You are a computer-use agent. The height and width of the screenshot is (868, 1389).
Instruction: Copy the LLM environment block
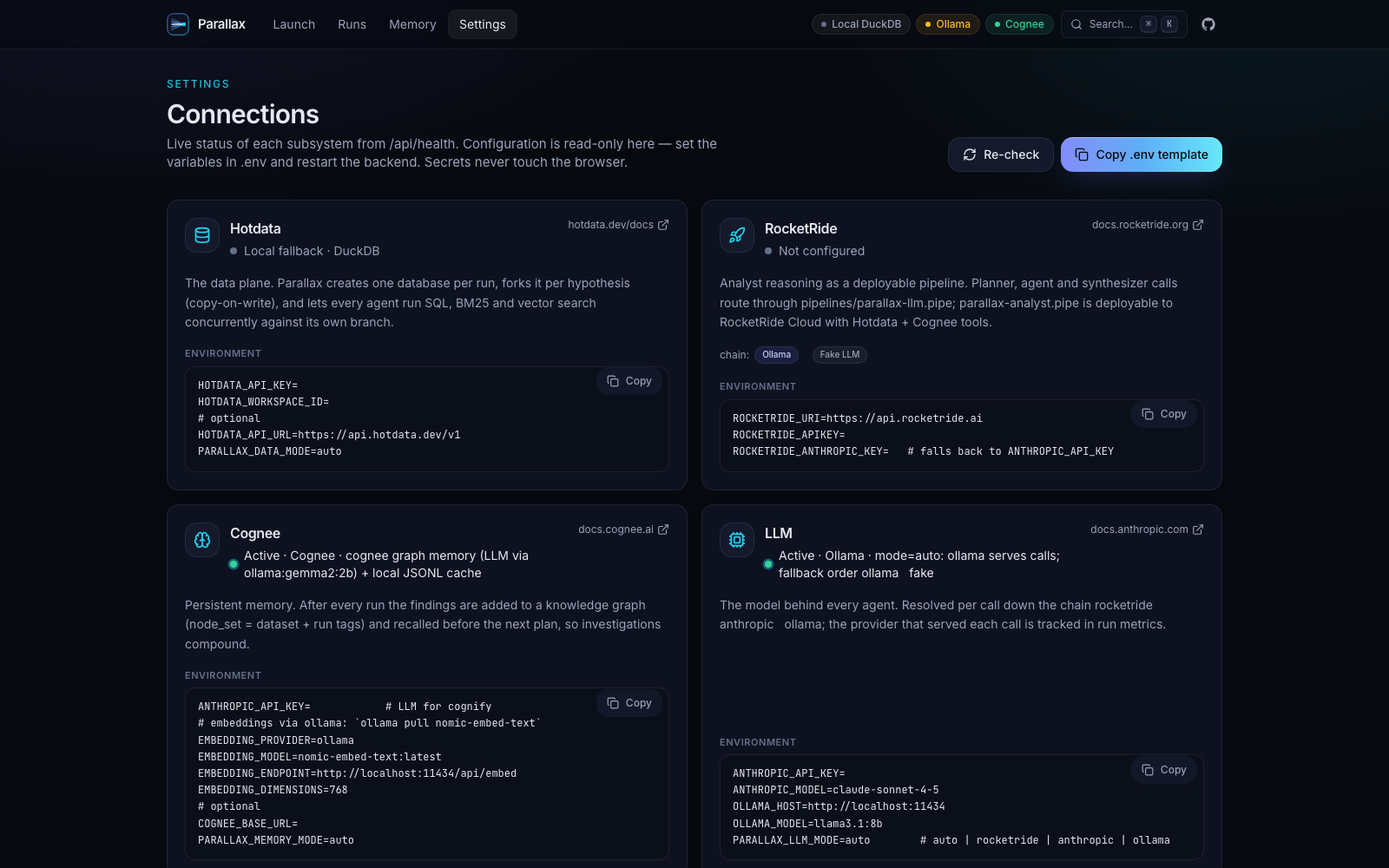click(x=1164, y=770)
